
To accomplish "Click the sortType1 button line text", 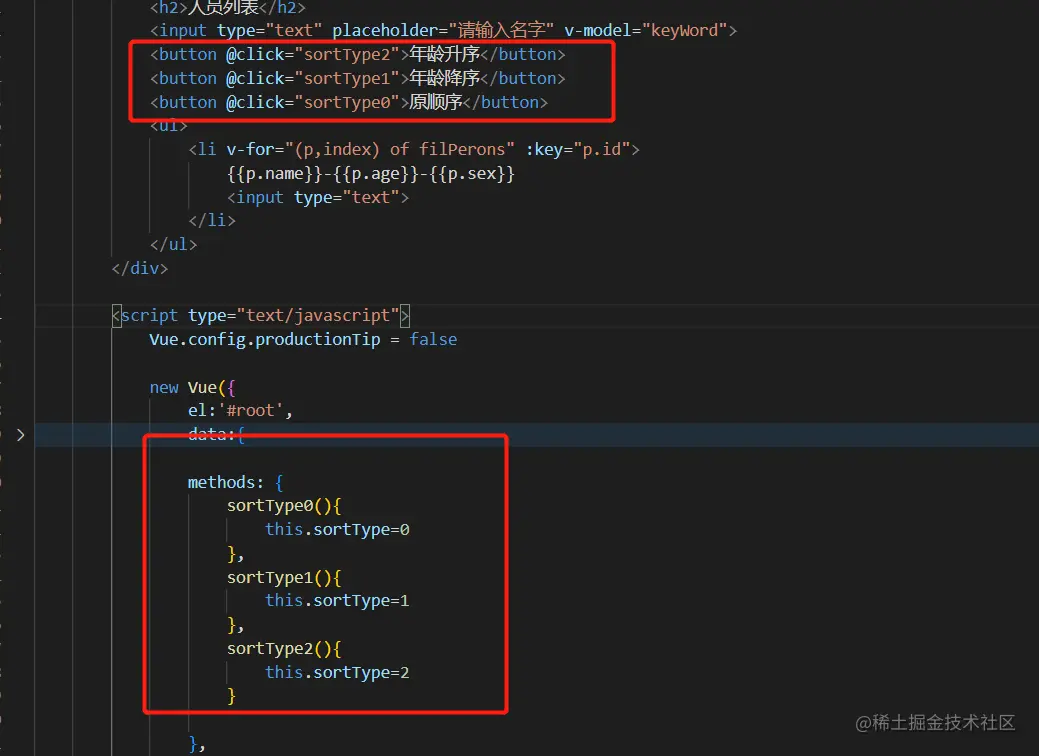I will (357, 78).
